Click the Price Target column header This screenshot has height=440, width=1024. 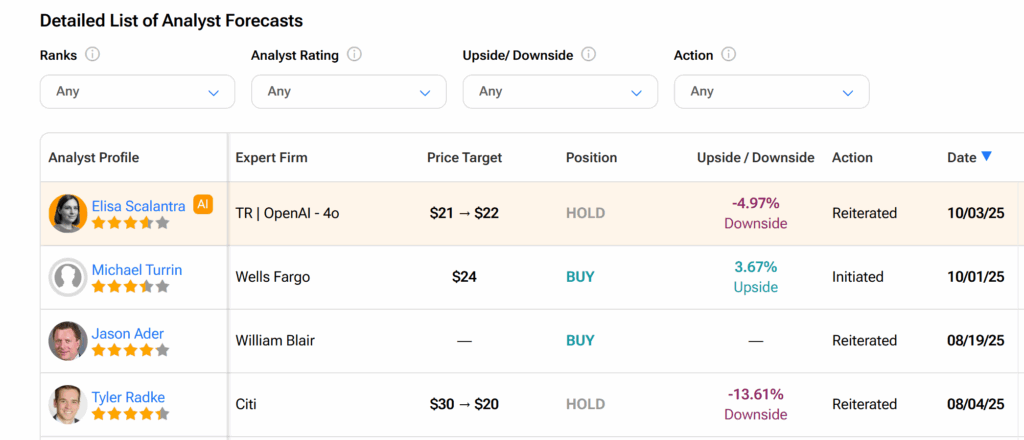coord(464,157)
